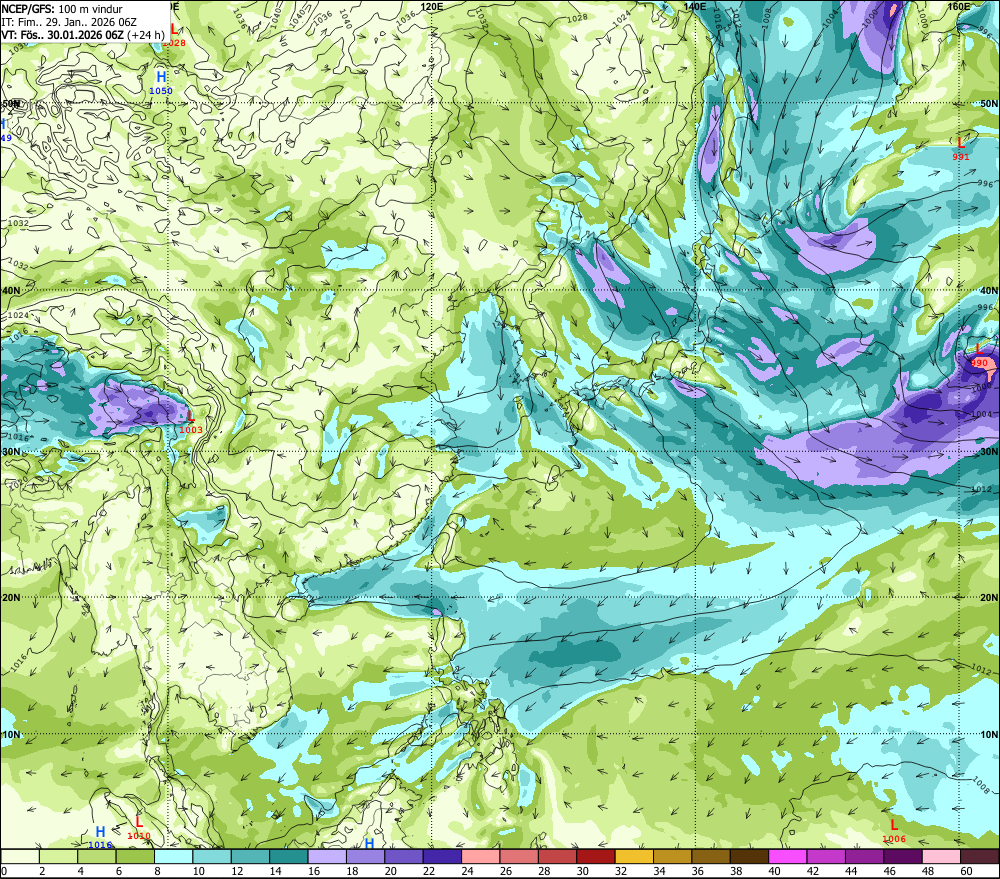
Task: Select the L 1003 low pressure marker
Action: (191, 422)
